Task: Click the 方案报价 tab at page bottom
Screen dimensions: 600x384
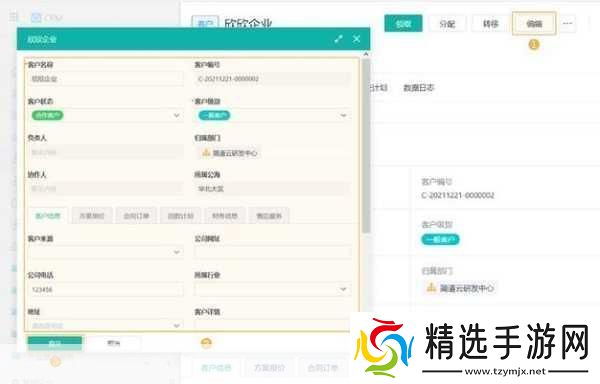Action: point(269,368)
